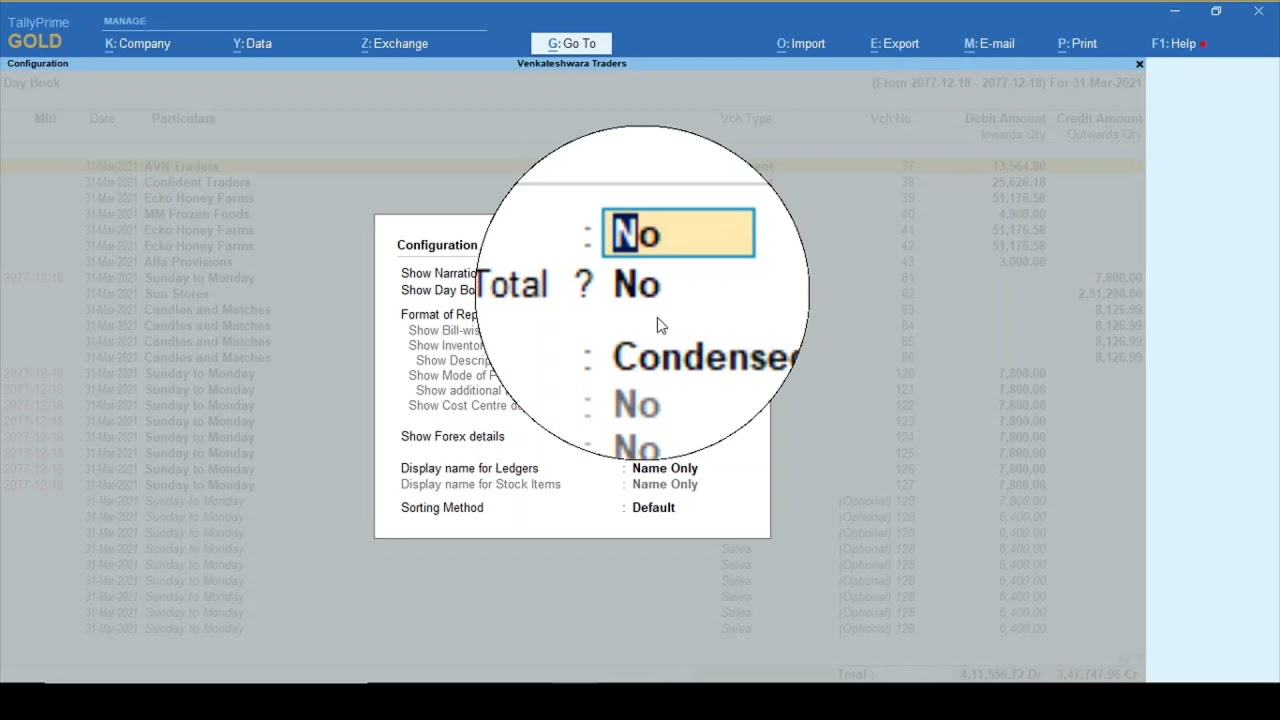The width and height of the screenshot is (1280, 720).
Task: Click the Miti column header
Action: pos(45,118)
